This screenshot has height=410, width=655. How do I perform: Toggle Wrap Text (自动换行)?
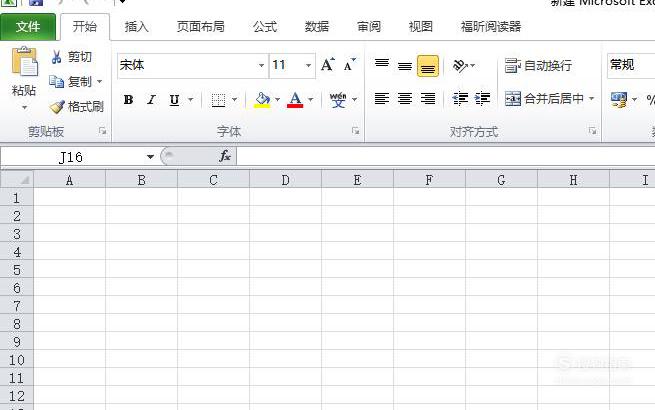coord(538,66)
